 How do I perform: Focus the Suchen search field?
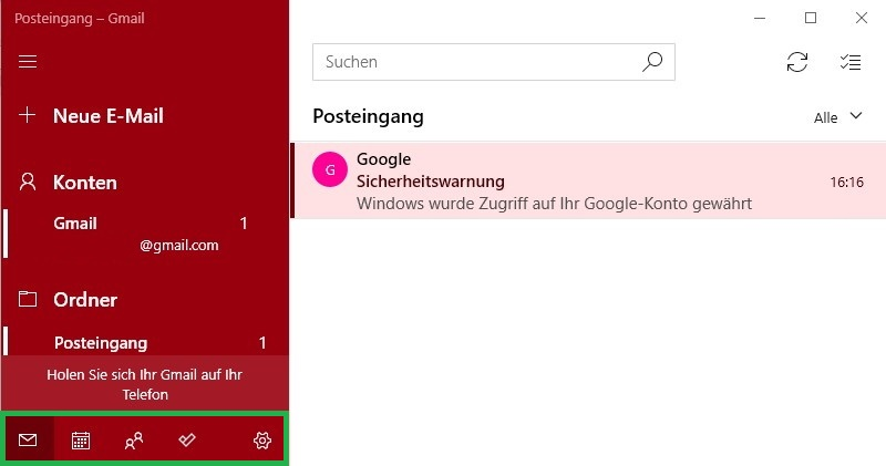click(493, 62)
